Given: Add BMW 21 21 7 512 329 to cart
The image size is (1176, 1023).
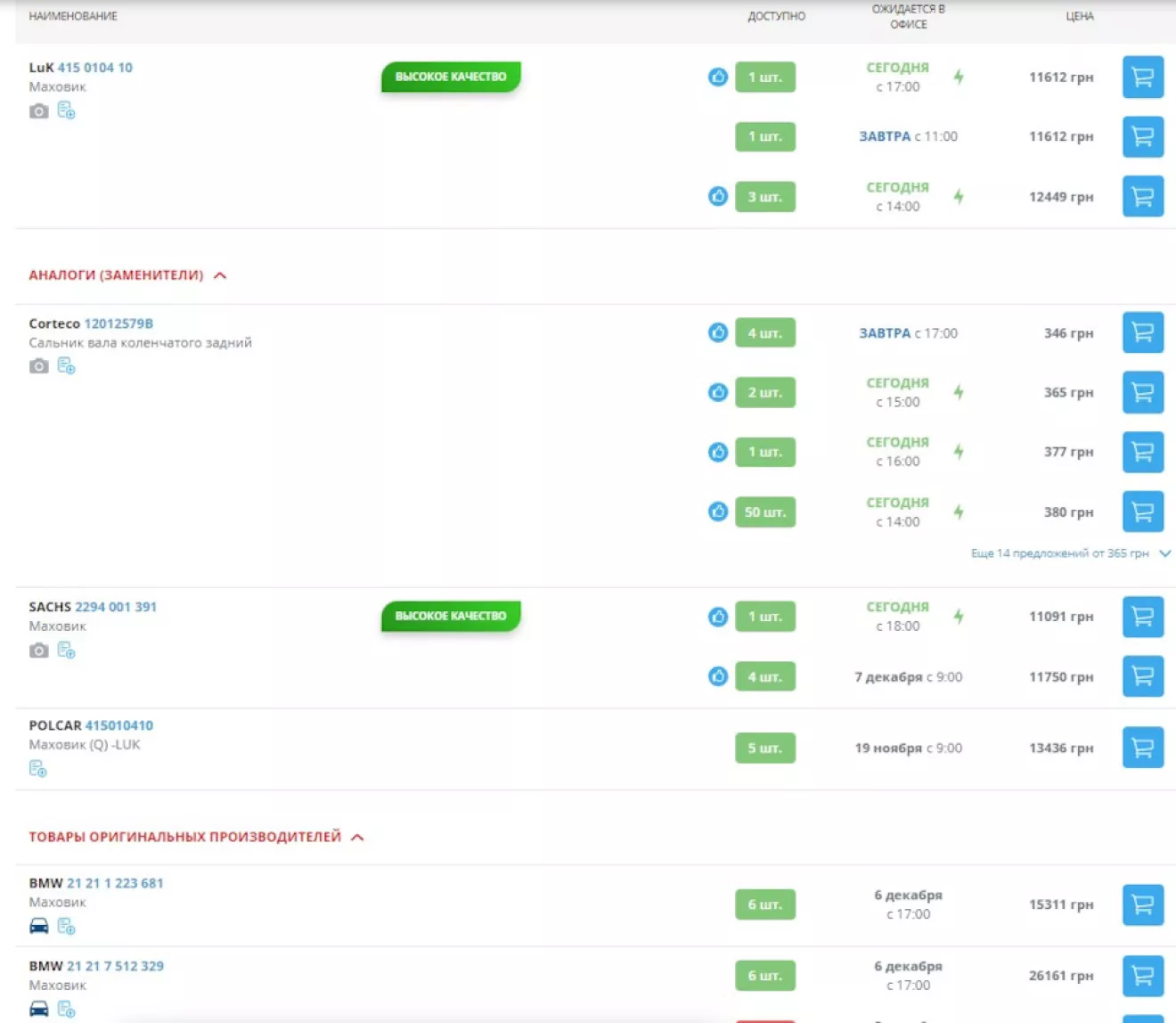Looking at the screenshot, I should pos(1143,976).
